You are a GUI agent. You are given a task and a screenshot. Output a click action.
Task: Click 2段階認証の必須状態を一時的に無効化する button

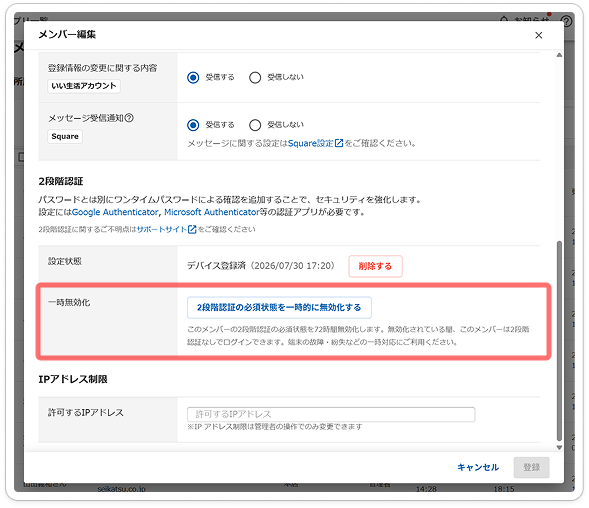[279, 307]
